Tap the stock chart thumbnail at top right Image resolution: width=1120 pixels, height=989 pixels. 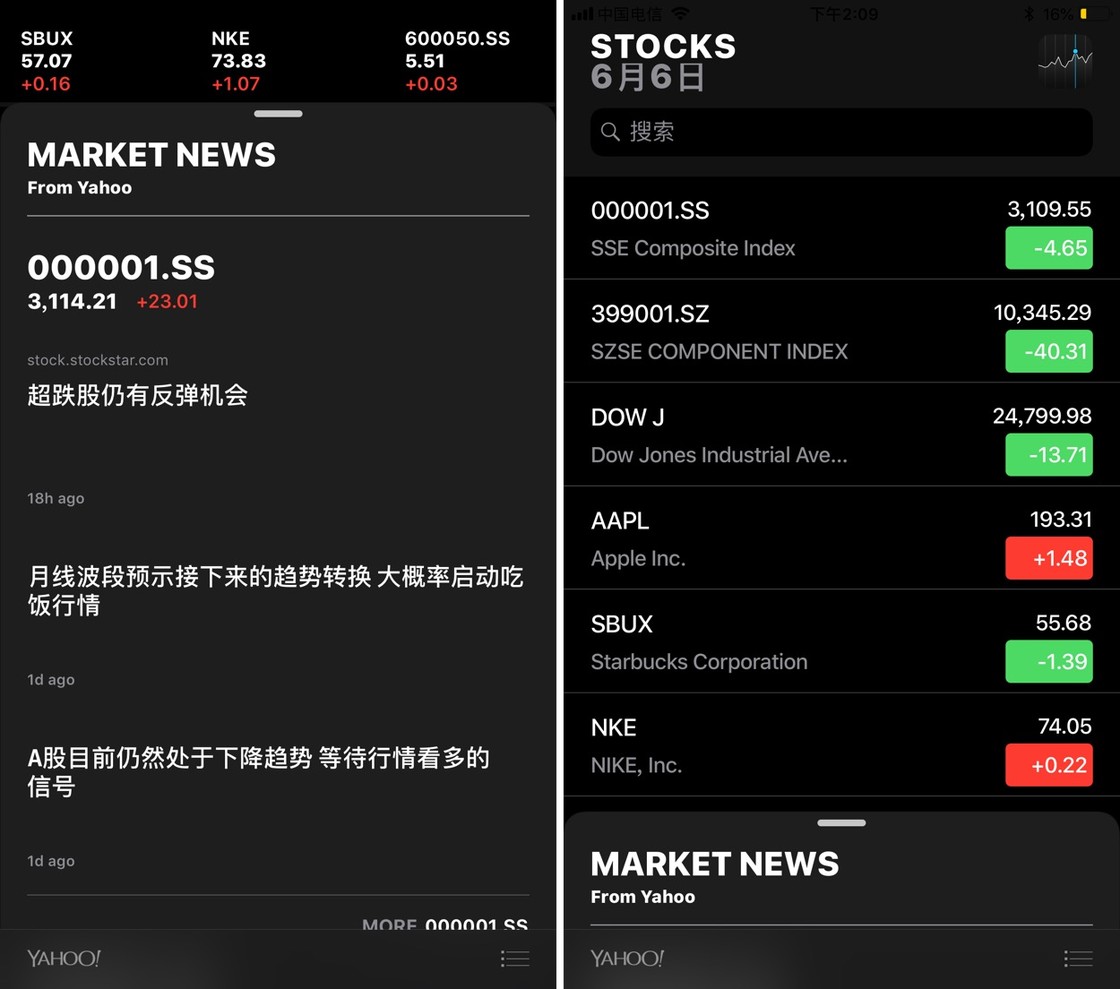tap(1065, 61)
